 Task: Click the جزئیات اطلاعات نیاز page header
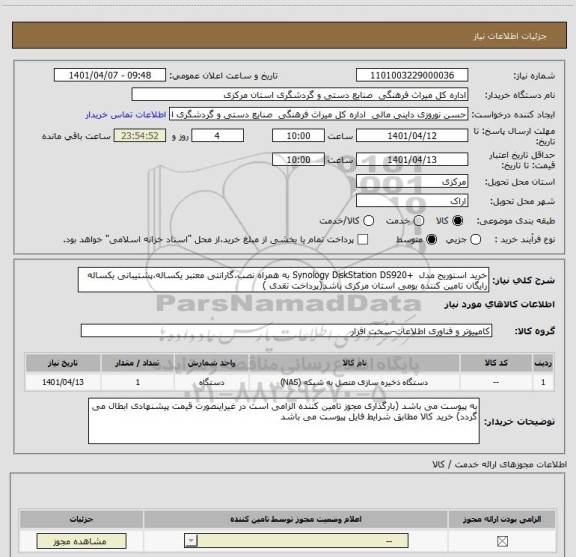click(x=510, y=36)
